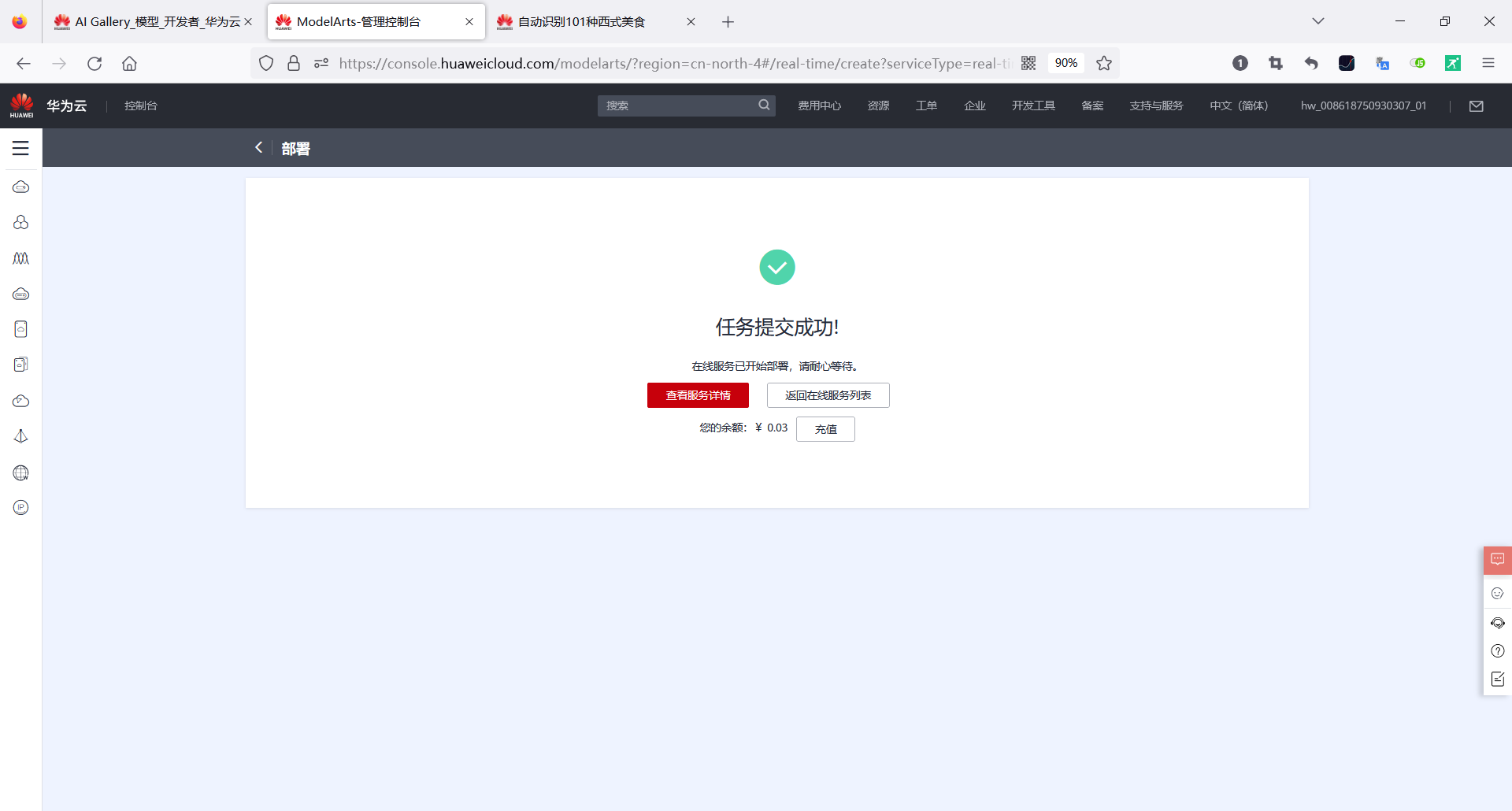List all browser tabs dropdown arrow
Viewport: 1512px width, 811px height.
click(1318, 21)
